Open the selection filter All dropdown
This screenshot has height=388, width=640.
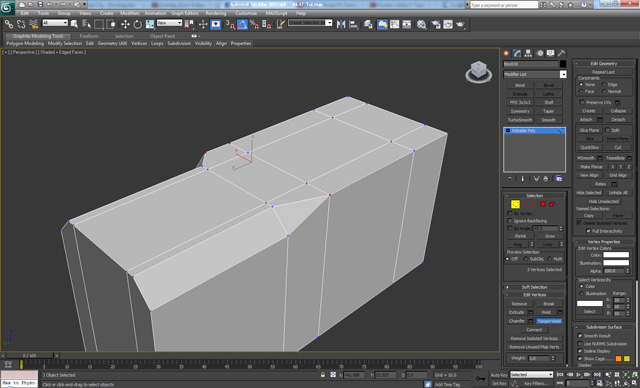coord(55,23)
